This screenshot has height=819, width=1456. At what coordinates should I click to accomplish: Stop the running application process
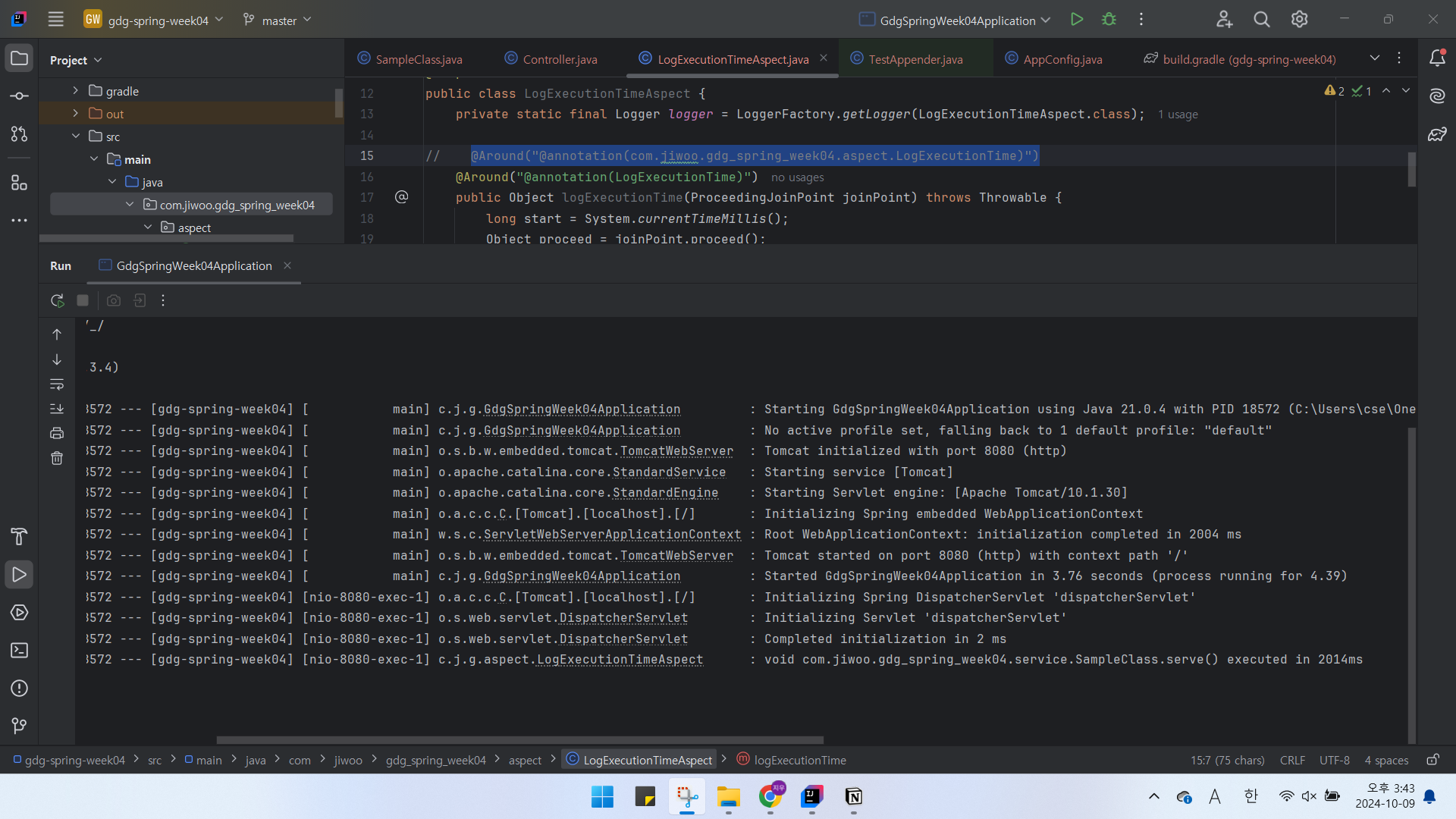click(83, 300)
